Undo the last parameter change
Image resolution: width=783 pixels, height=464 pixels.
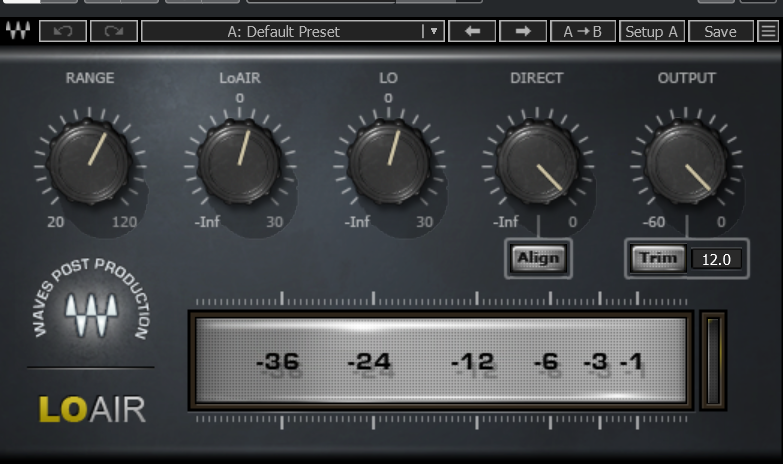(63, 31)
